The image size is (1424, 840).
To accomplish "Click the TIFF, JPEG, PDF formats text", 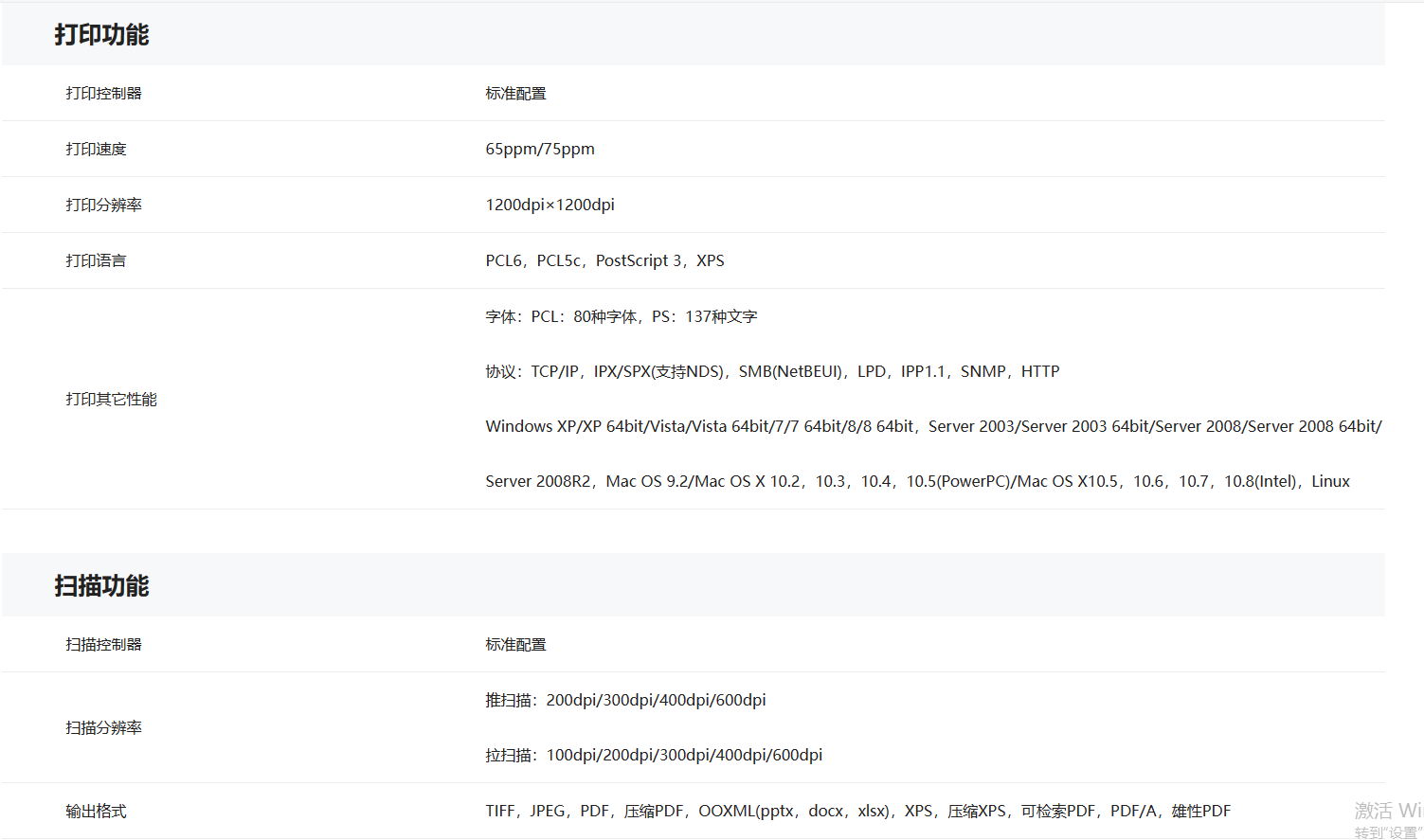I will point(857,812).
